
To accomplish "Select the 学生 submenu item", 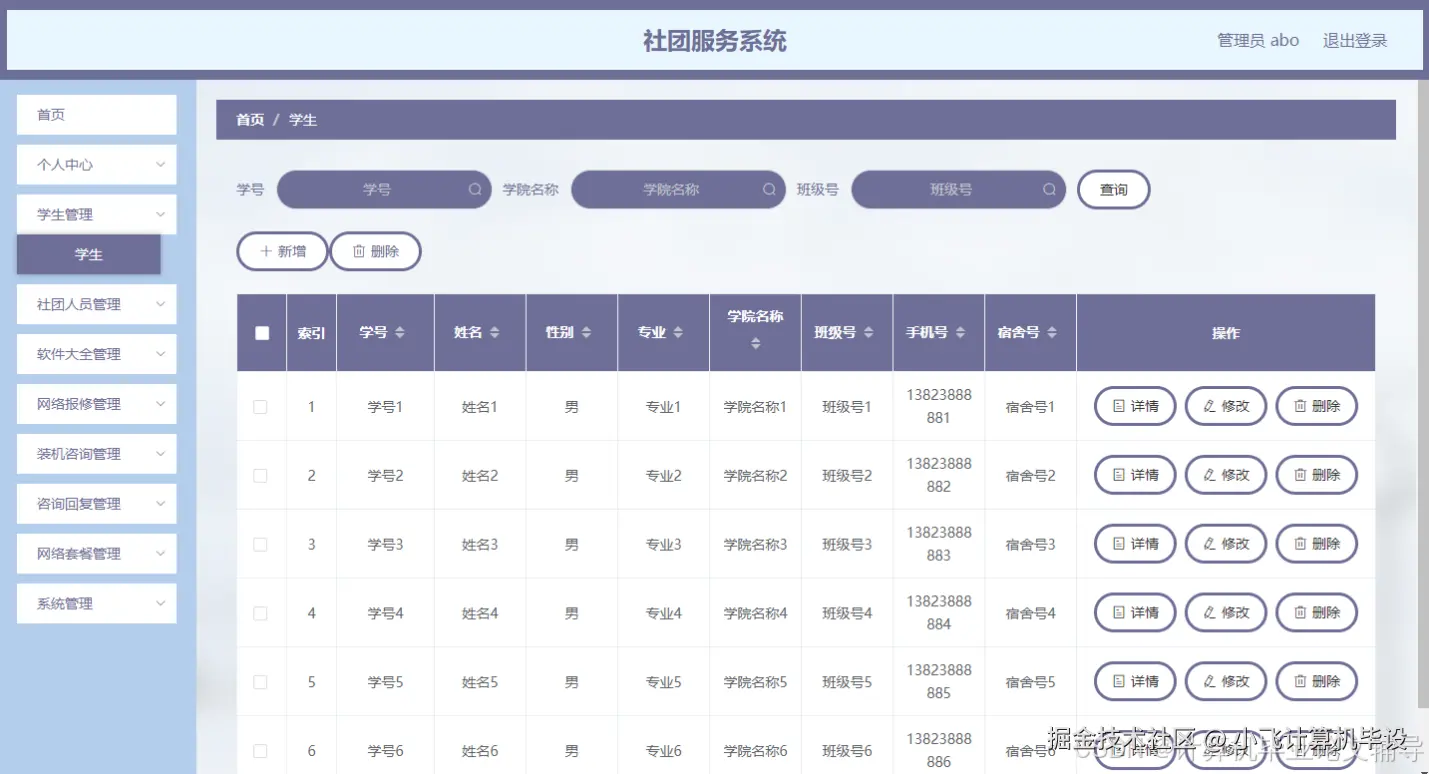I will click(89, 255).
